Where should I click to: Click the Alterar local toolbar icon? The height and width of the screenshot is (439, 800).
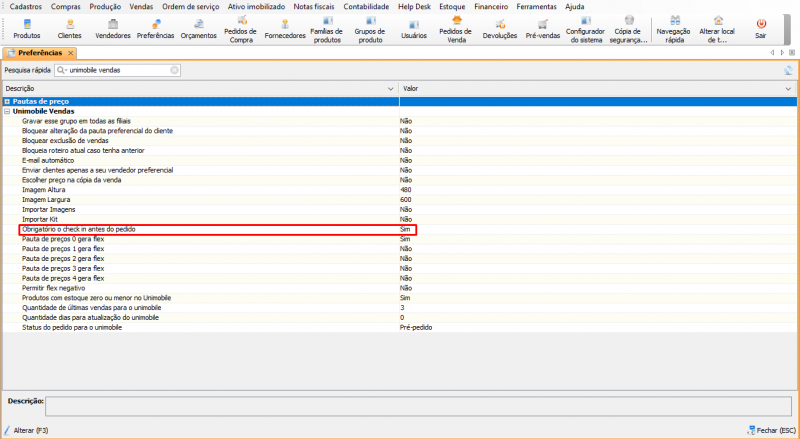[x=717, y=29]
